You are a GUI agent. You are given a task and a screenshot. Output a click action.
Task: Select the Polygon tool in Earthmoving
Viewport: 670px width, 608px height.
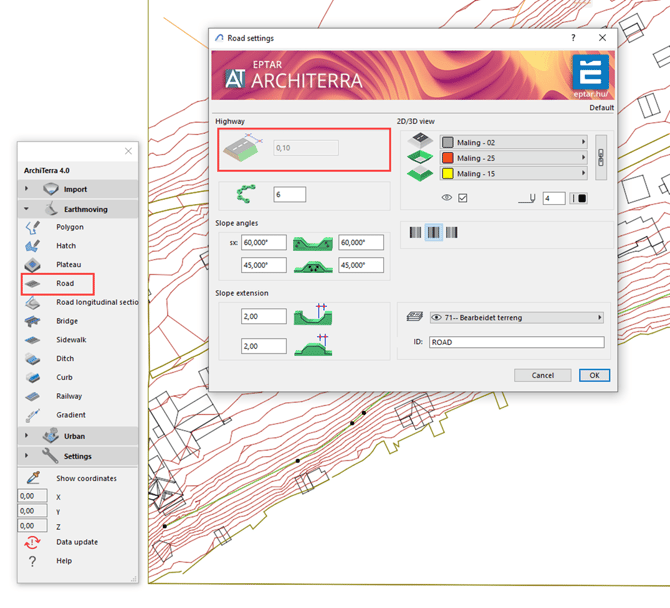click(69, 227)
